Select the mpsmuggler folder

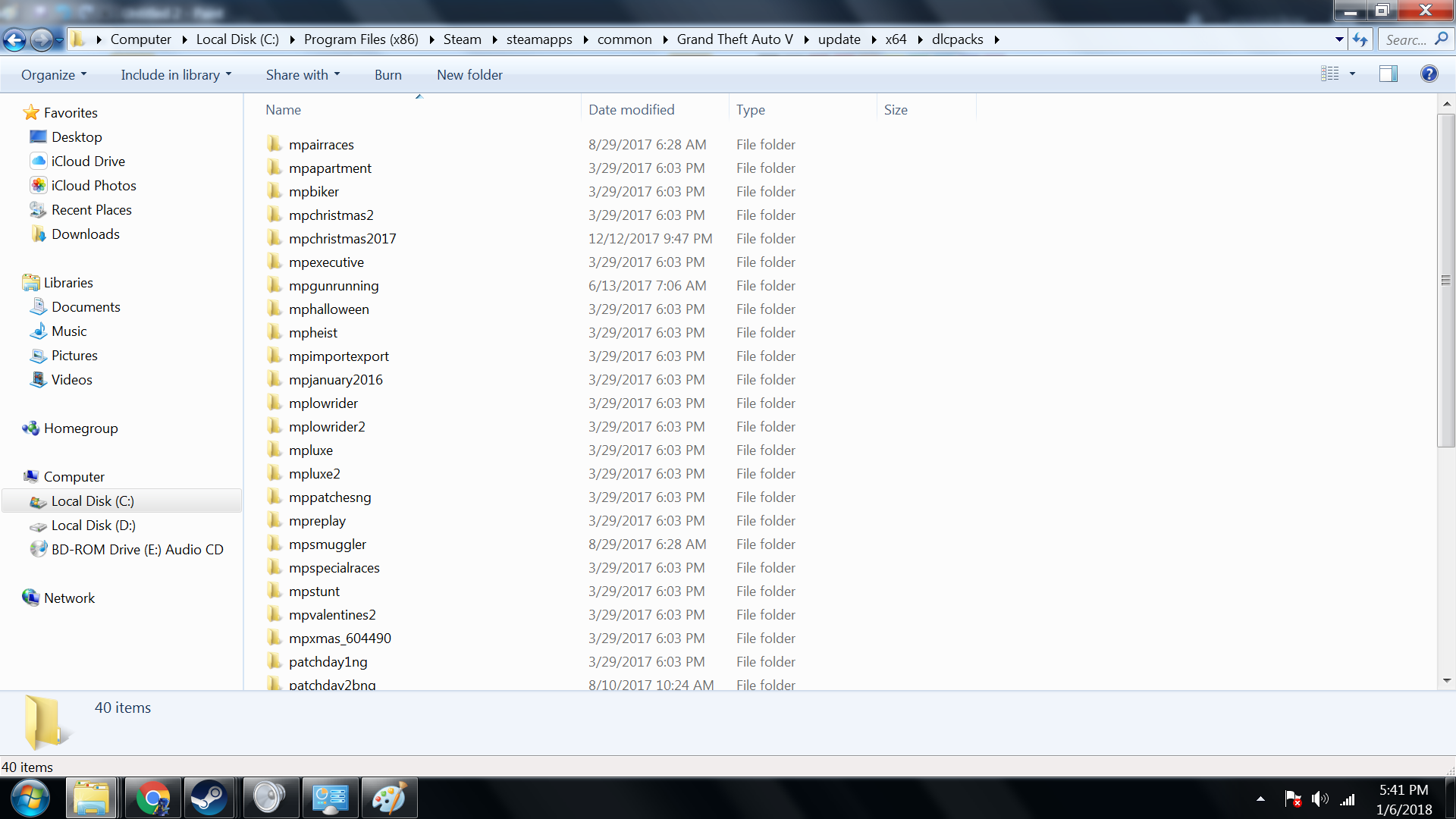coord(327,544)
